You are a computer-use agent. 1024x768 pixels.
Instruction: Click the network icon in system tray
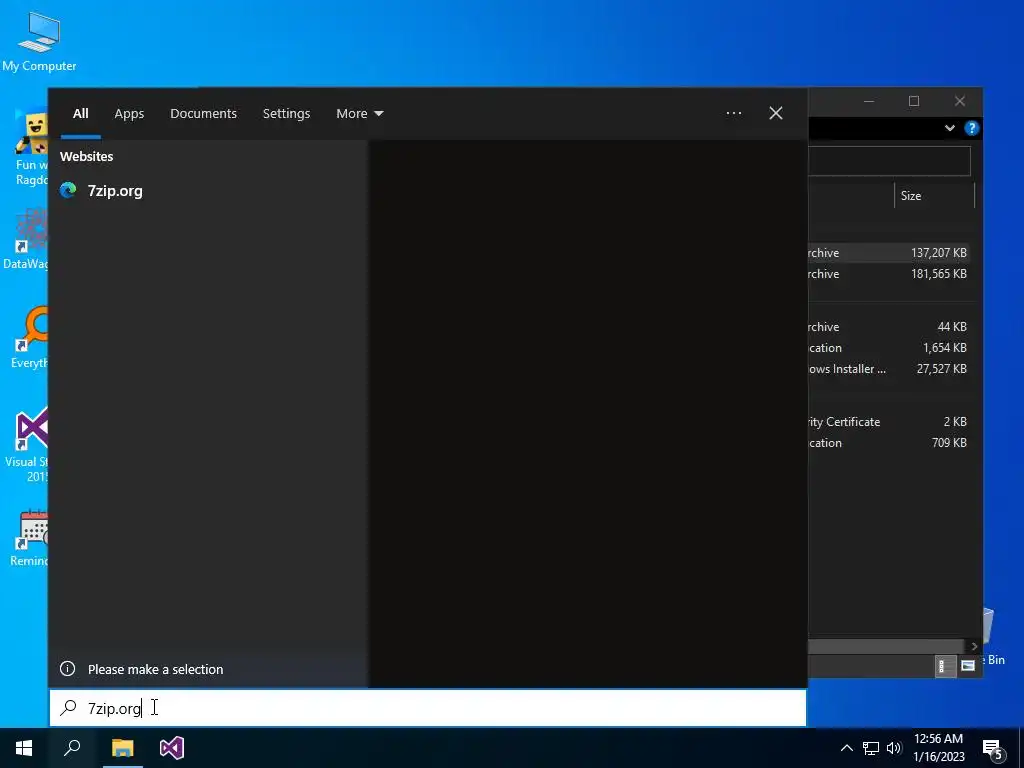(871, 748)
